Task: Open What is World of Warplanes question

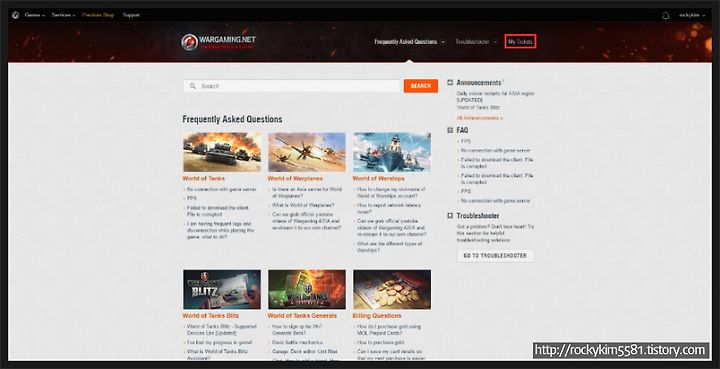Action: tap(303, 205)
